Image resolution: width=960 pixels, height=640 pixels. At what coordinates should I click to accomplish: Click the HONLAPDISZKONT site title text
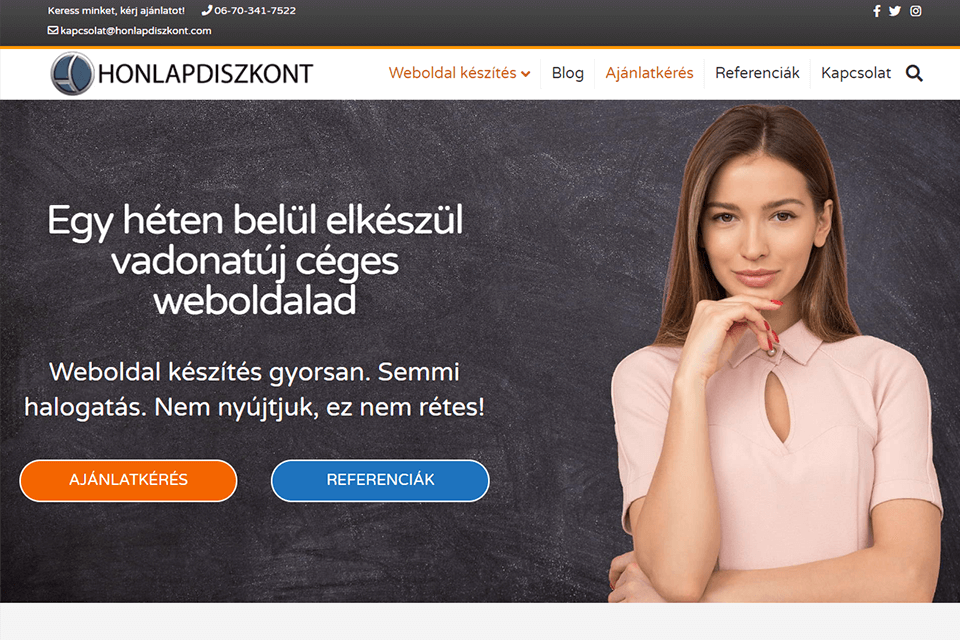(205, 74)
